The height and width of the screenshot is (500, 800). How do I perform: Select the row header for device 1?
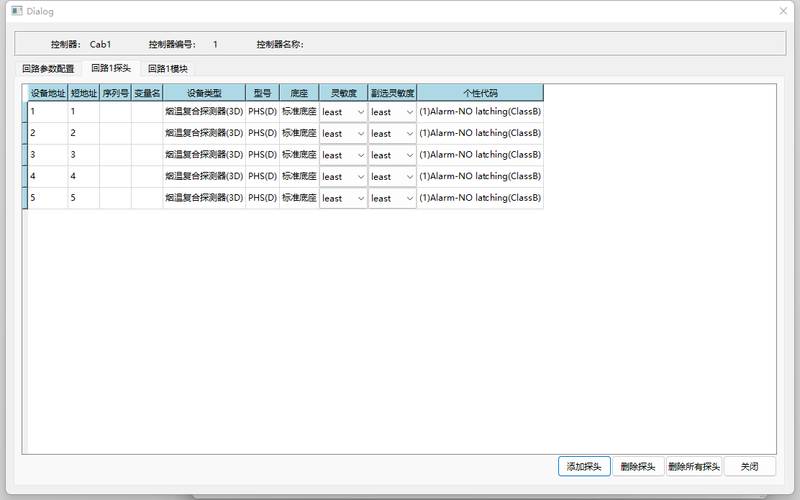pyautogui.click(x=25, y=112)
